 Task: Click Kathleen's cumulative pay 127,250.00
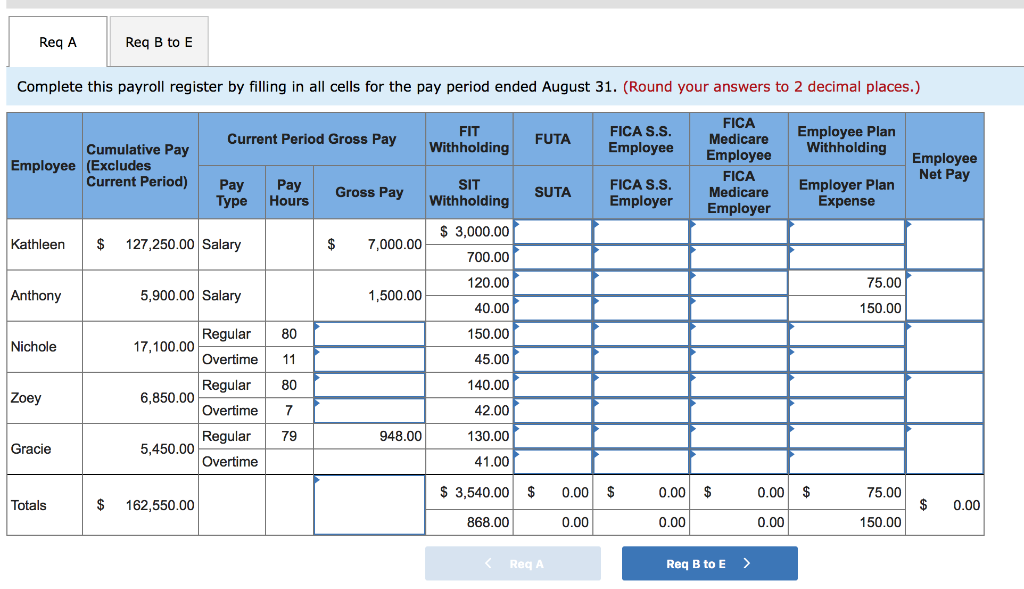(x=160, y=244)
